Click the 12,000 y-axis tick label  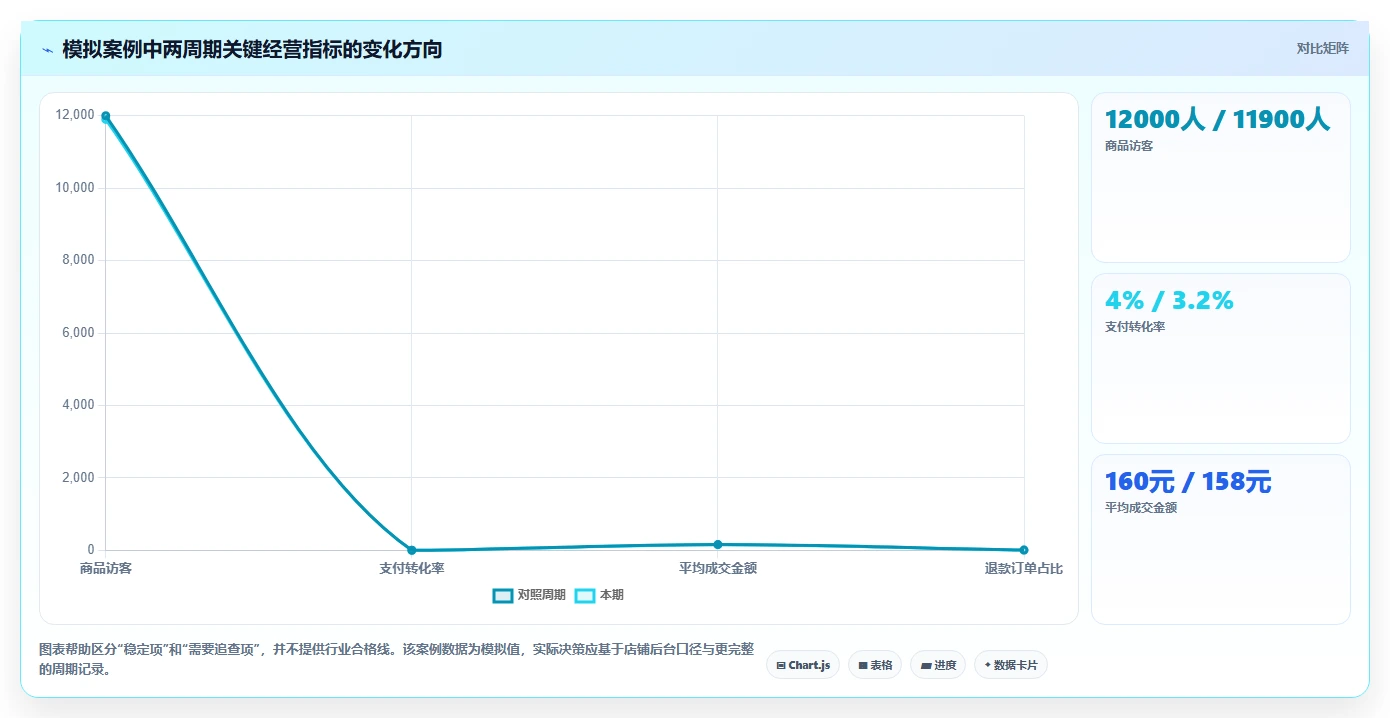coord(75,115)
